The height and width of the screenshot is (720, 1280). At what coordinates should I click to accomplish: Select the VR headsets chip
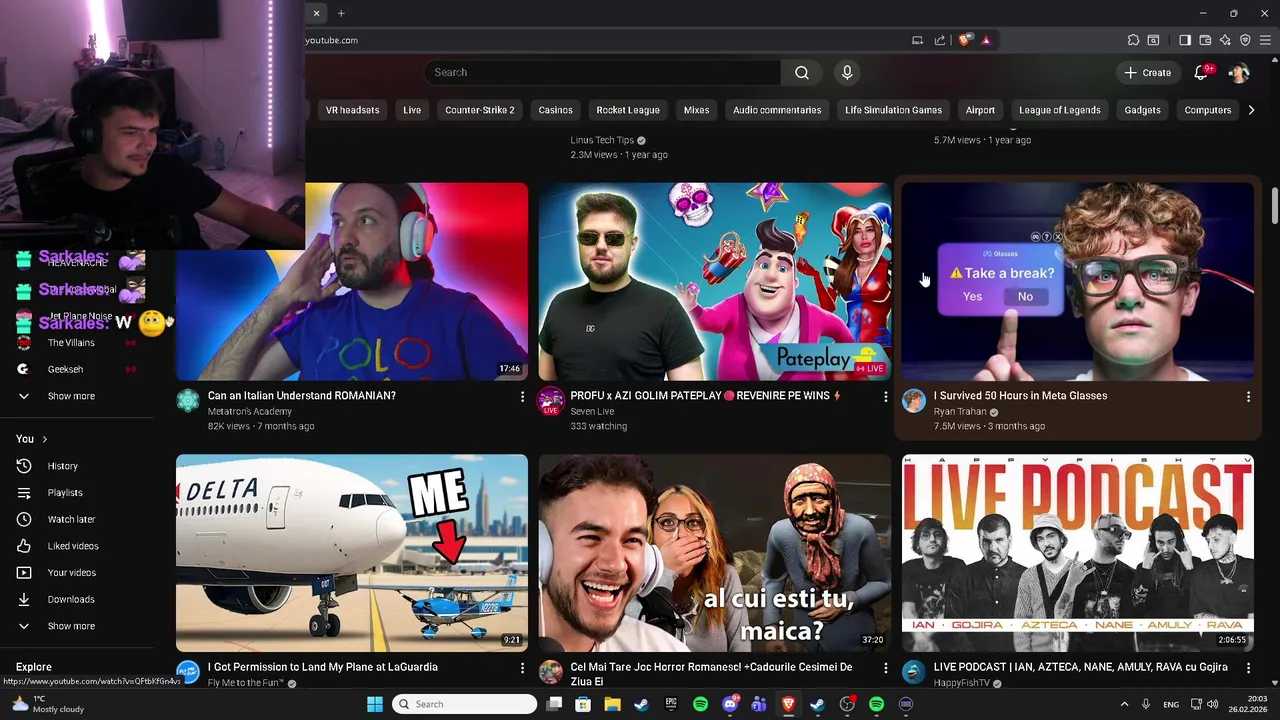pyautogui.click(x=352, y=110)
